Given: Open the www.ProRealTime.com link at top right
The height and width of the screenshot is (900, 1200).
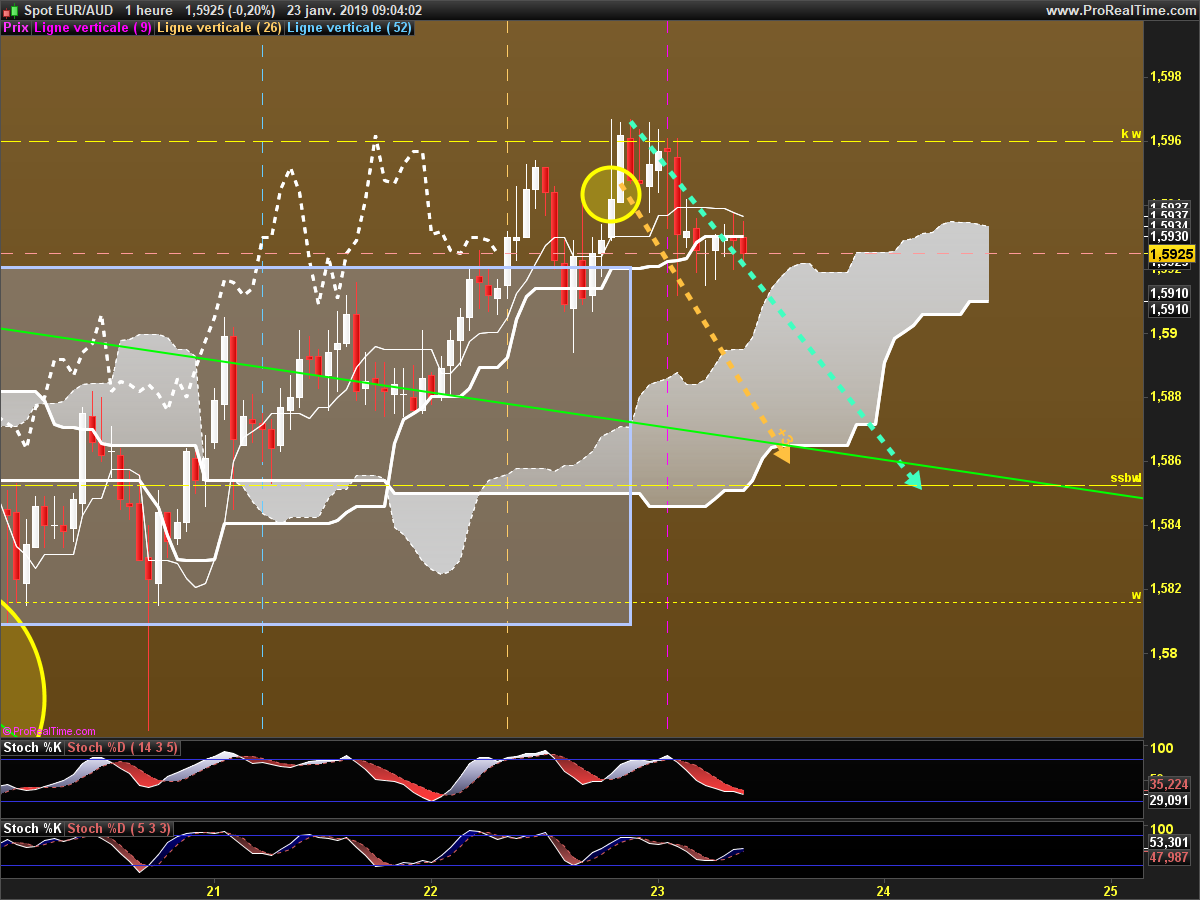Looking at the screenshot, I should 1120,10.
